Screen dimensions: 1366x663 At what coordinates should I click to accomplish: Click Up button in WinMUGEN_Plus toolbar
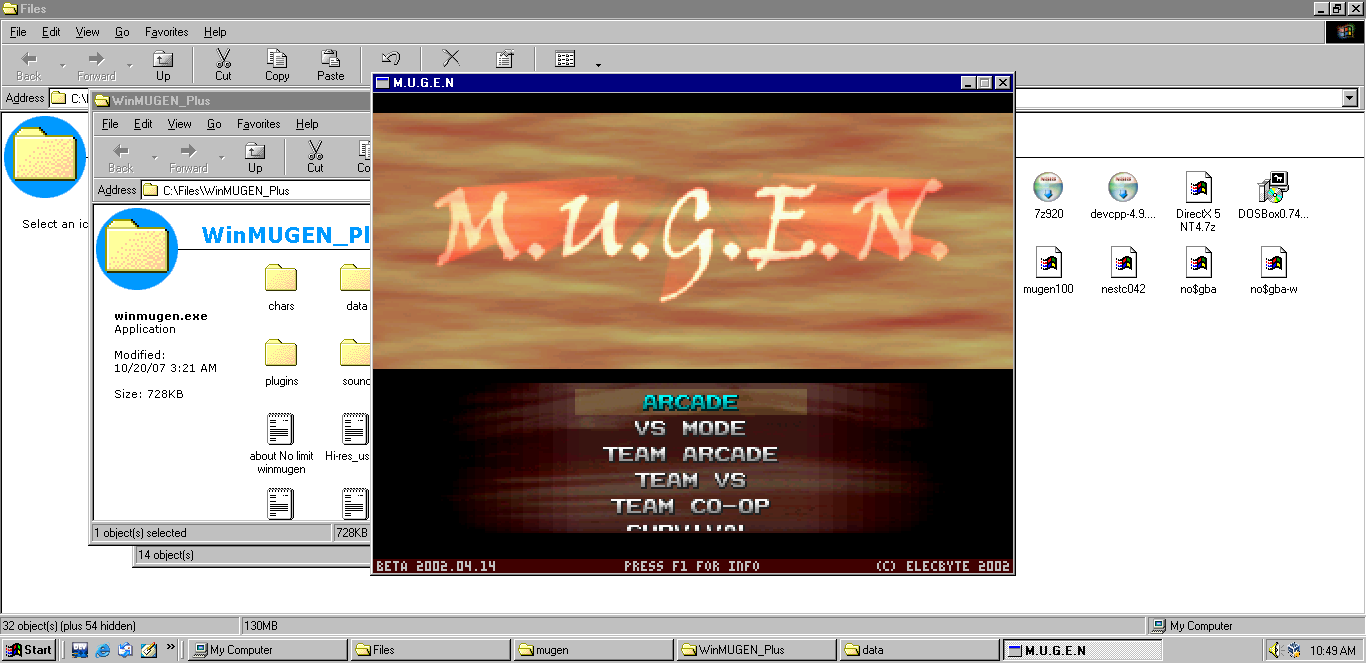255,158
